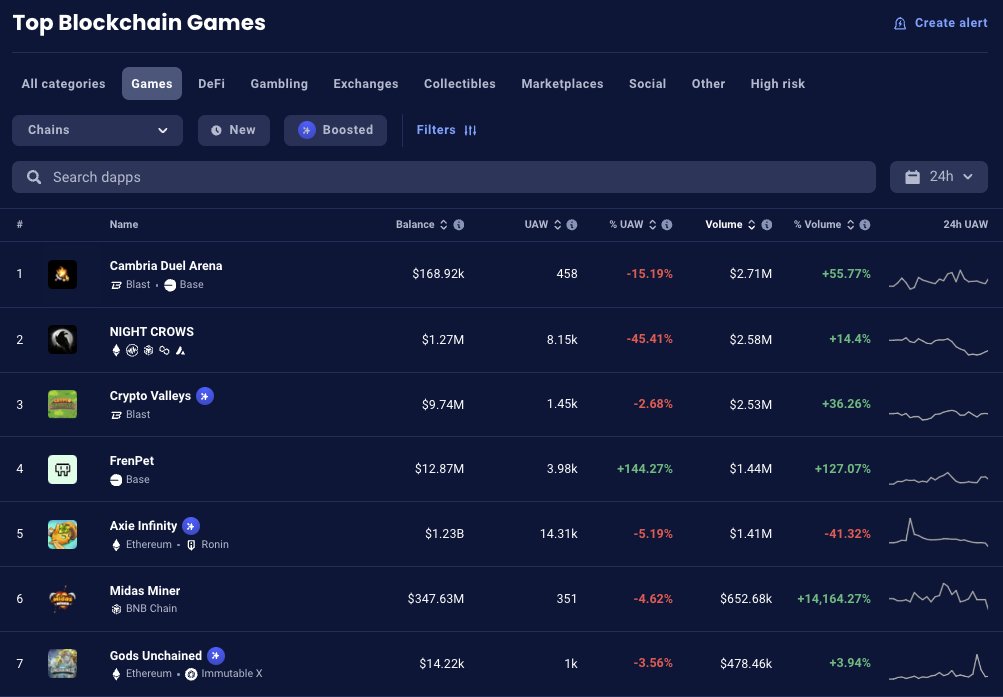Click the Blast icon under Cambria Duel Arena
Image resolution: width=1003 pixels, height=697 pixels.
pos(116,285)
